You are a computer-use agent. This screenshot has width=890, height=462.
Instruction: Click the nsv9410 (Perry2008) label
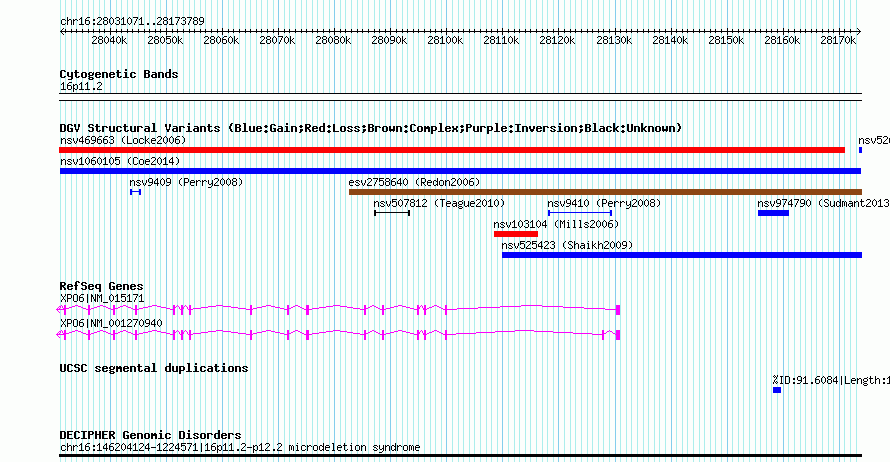(604, 203)
